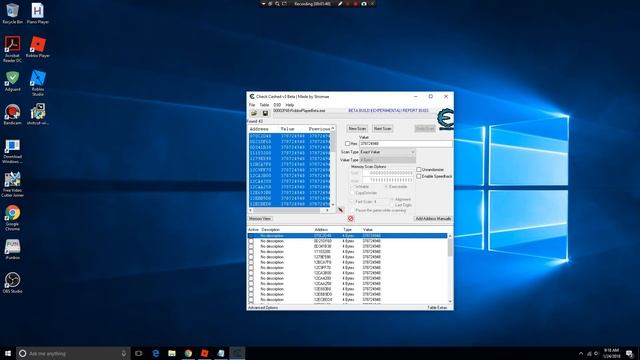Viewport: 640px width, 360px height.
Task: Open Piano Player desktop shortcut
Action: (38, 13)
